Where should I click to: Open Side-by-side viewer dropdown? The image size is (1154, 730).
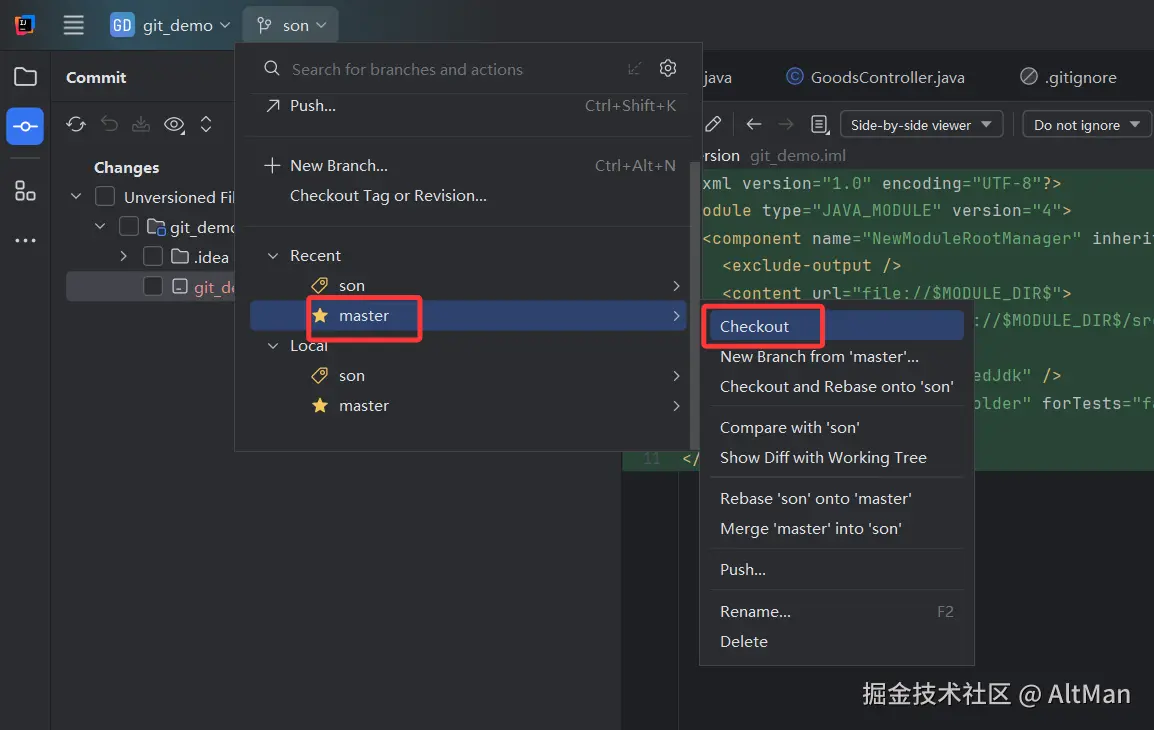[921, 124]
